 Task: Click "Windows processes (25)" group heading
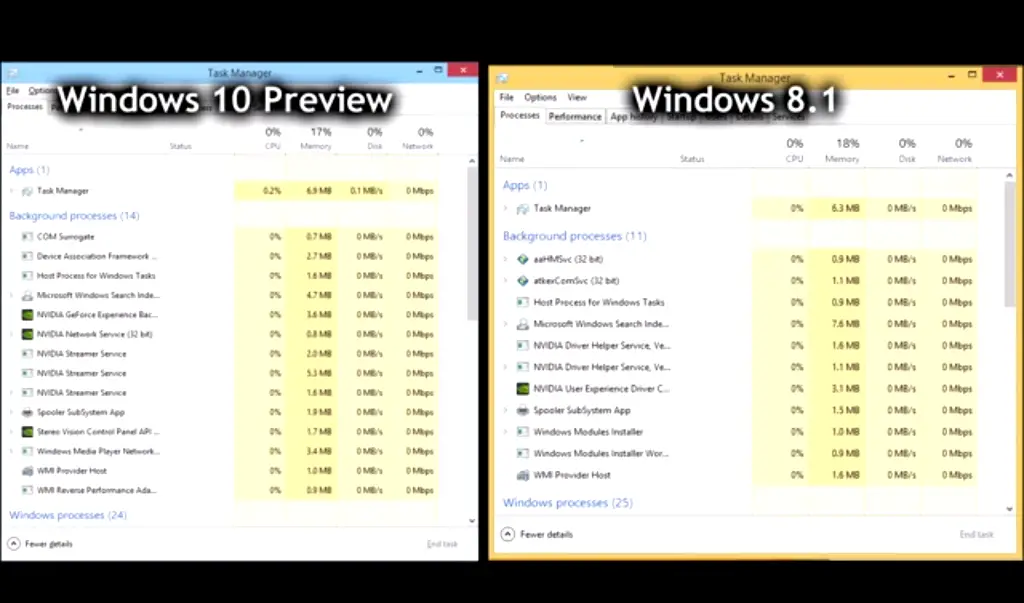[568, 502]
